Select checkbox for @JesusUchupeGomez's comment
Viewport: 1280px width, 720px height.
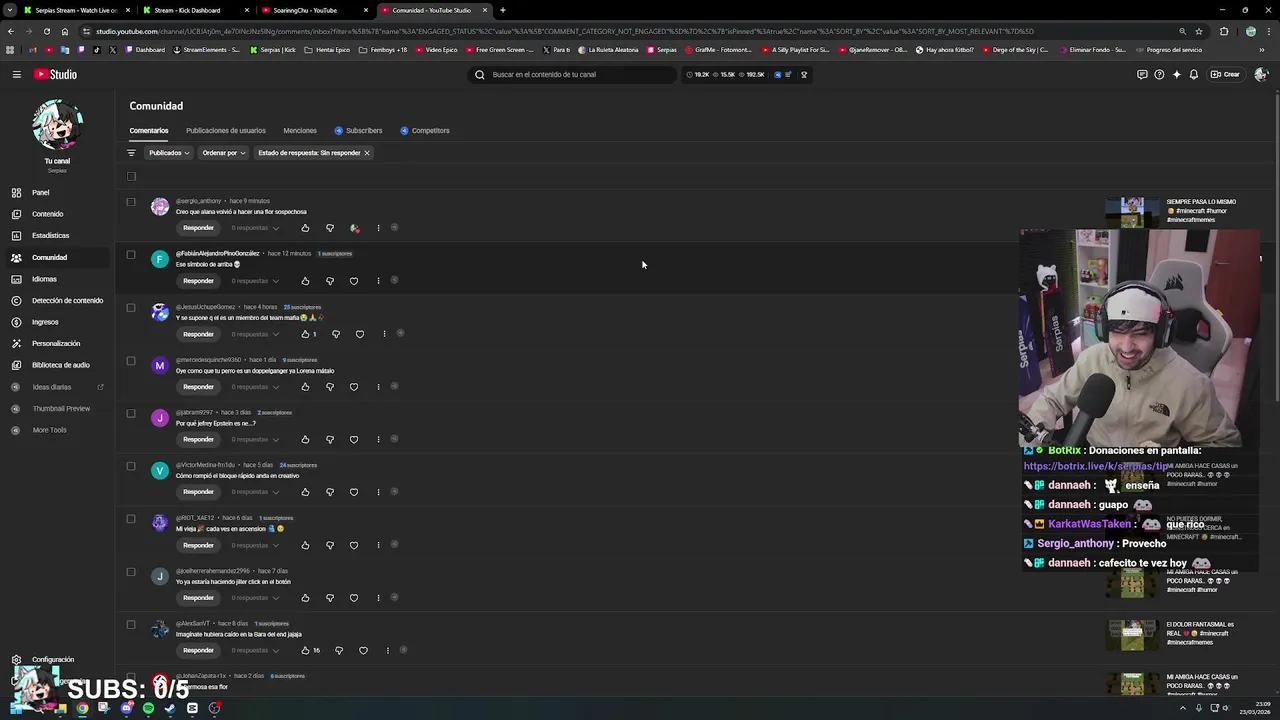pyautogui.click(x=131, y=307)
